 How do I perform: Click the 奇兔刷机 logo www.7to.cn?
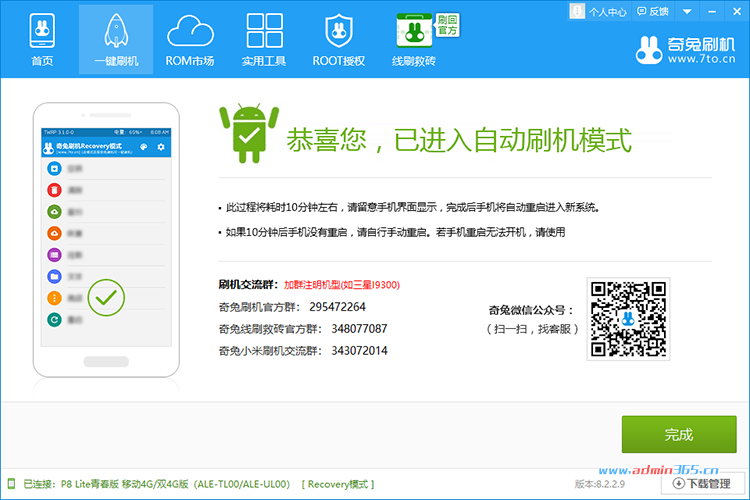pyautogui.click(x=685, y=50)
